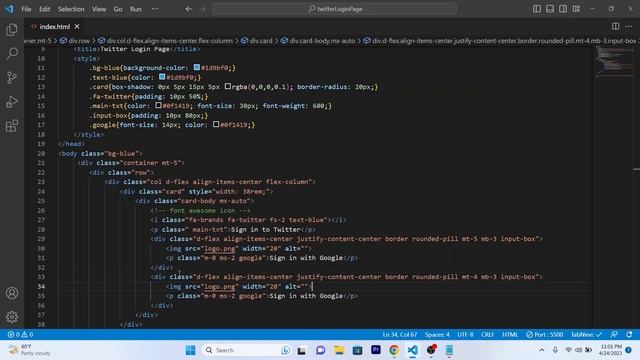Click the color swatch on the .text-blue line

[162, 77]
